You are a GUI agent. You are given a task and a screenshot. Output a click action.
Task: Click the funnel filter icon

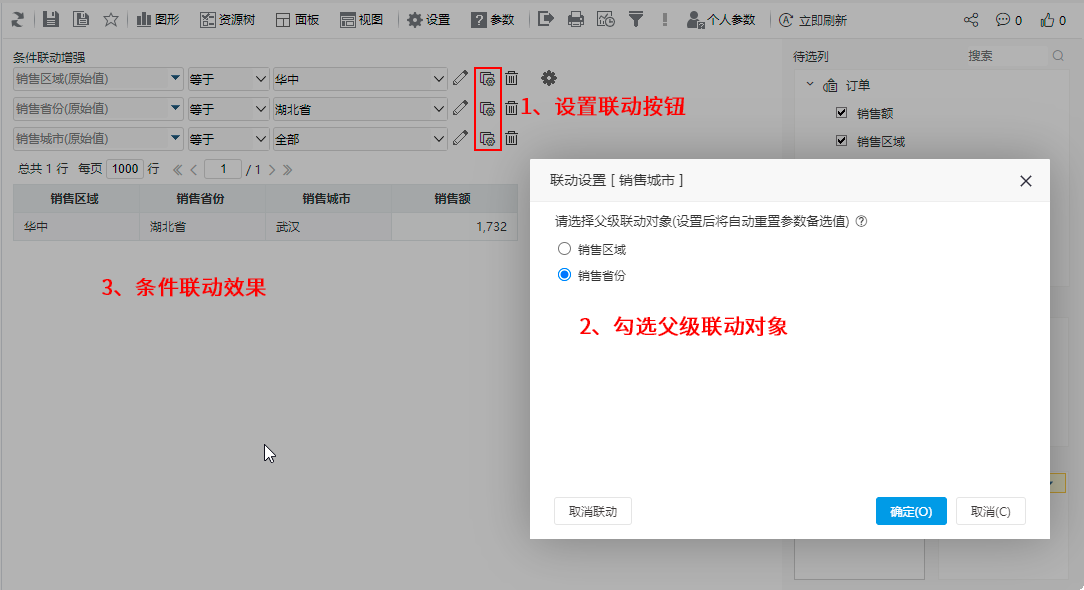(x=635, y=19)
